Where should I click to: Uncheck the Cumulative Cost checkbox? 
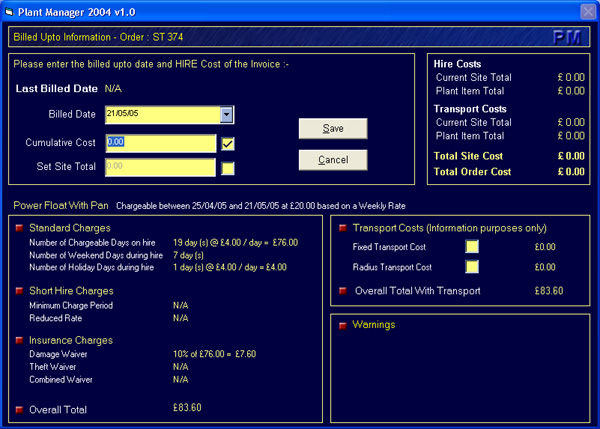(228, 144)
